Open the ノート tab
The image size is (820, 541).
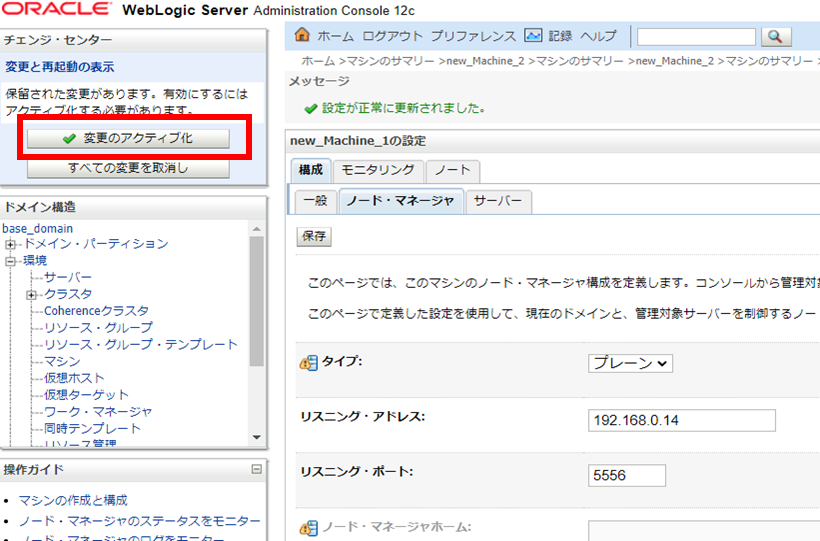[x=452, y=171]
